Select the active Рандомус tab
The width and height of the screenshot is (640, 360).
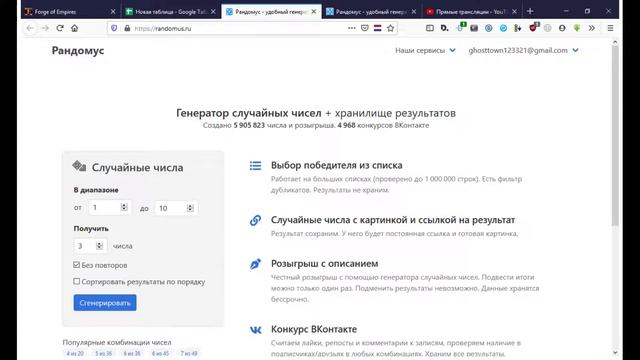pyautogui.click(x=271, y=12)
